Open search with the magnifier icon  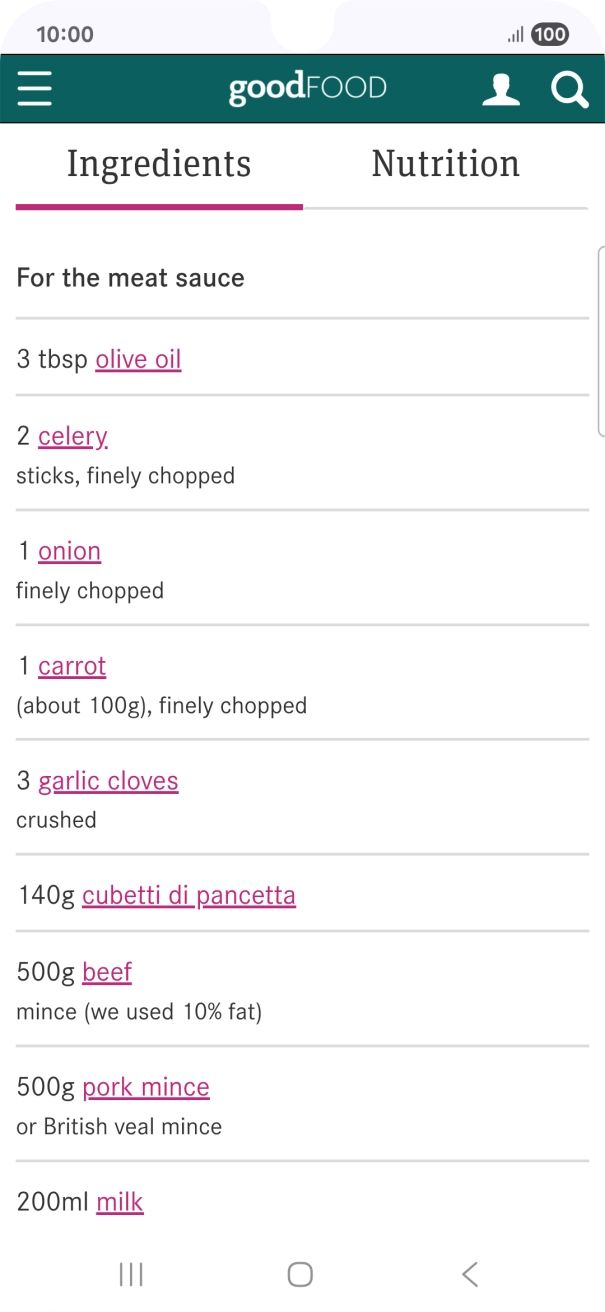(569, 89)
